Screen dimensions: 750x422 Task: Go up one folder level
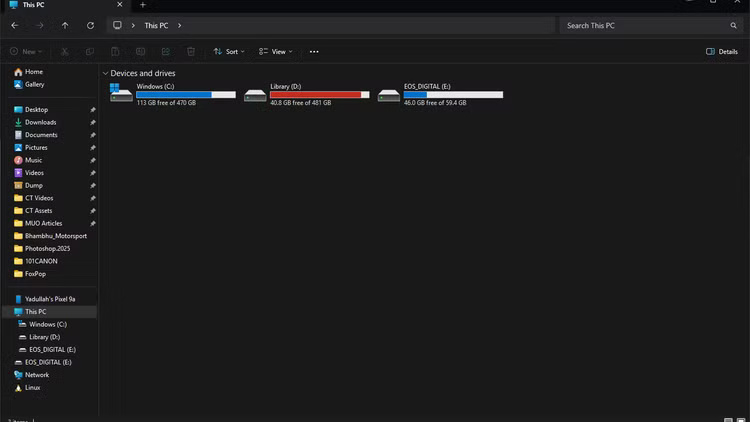tap(65, 25)
